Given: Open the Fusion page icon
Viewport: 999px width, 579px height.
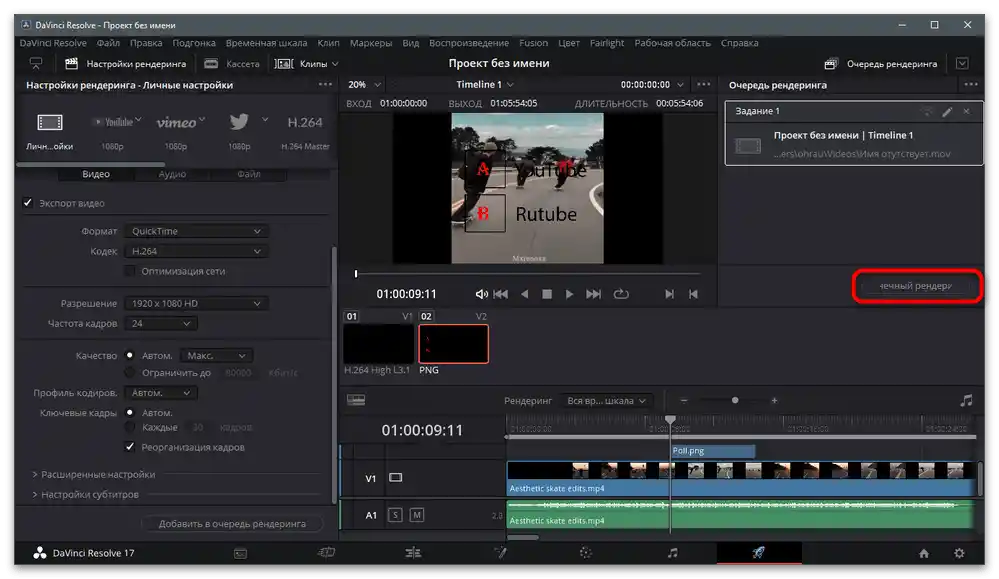Looking at the screenshot, I should 500,553.
